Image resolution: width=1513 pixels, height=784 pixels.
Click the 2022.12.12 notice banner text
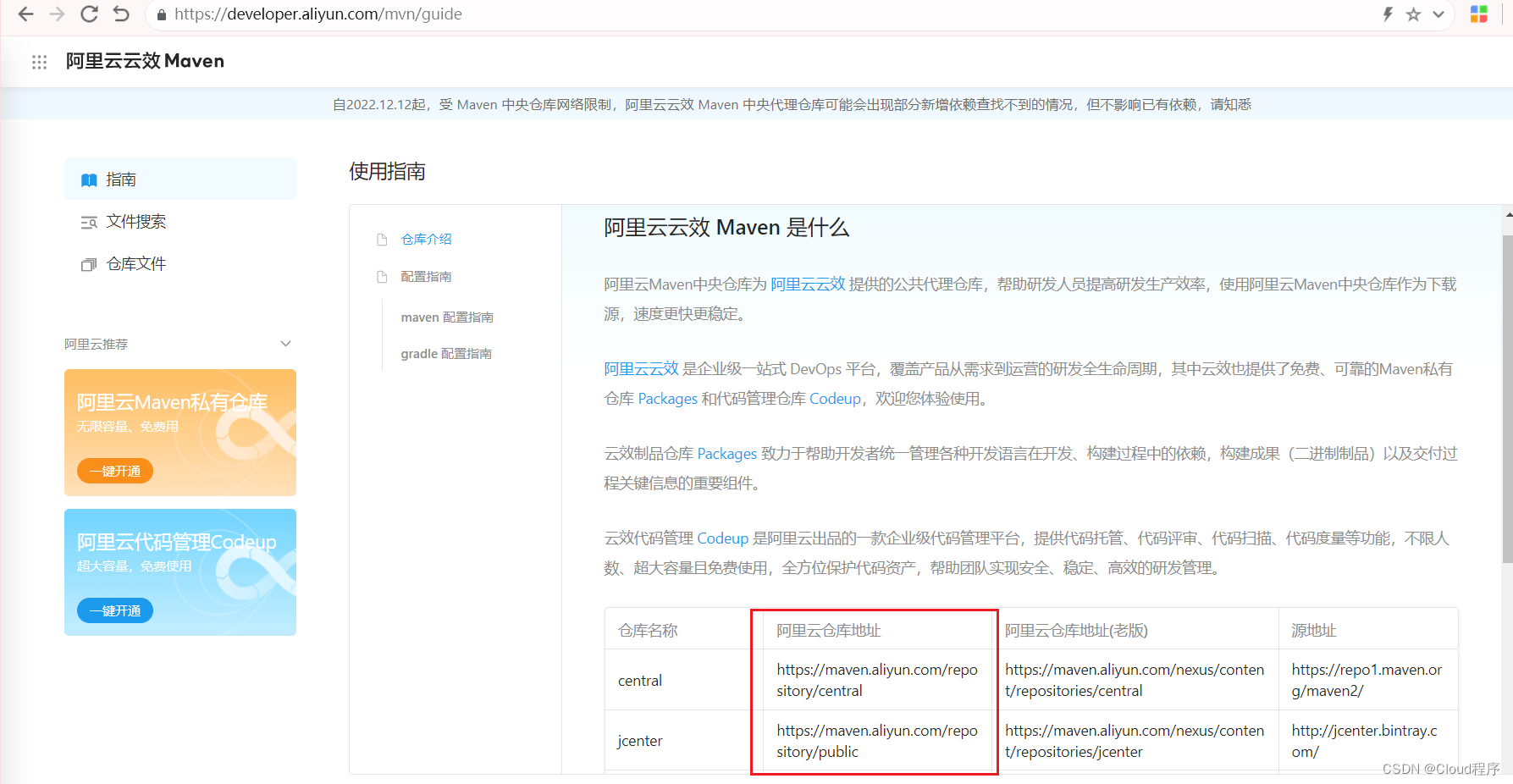[792, 104]
